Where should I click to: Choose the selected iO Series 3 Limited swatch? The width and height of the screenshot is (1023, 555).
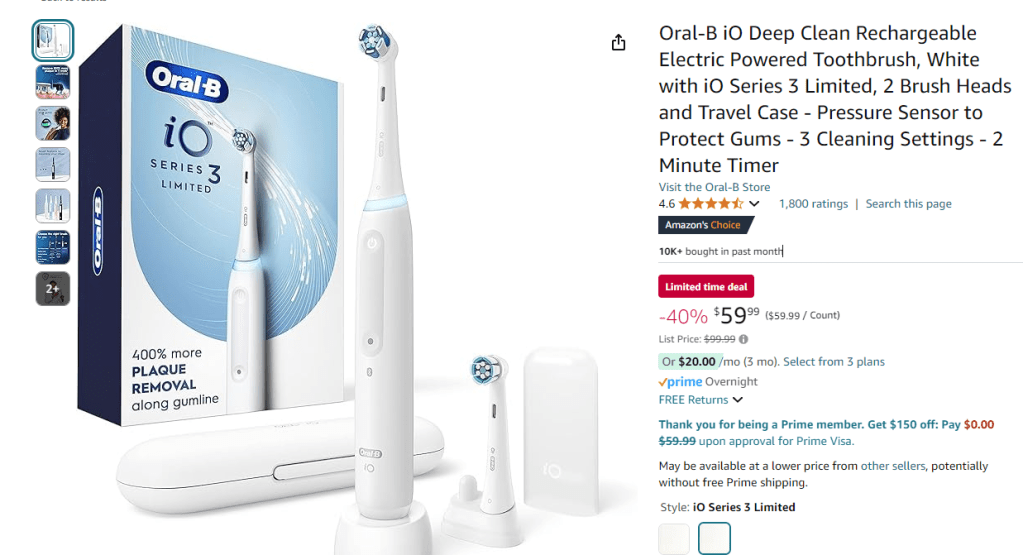coord(714,539)
